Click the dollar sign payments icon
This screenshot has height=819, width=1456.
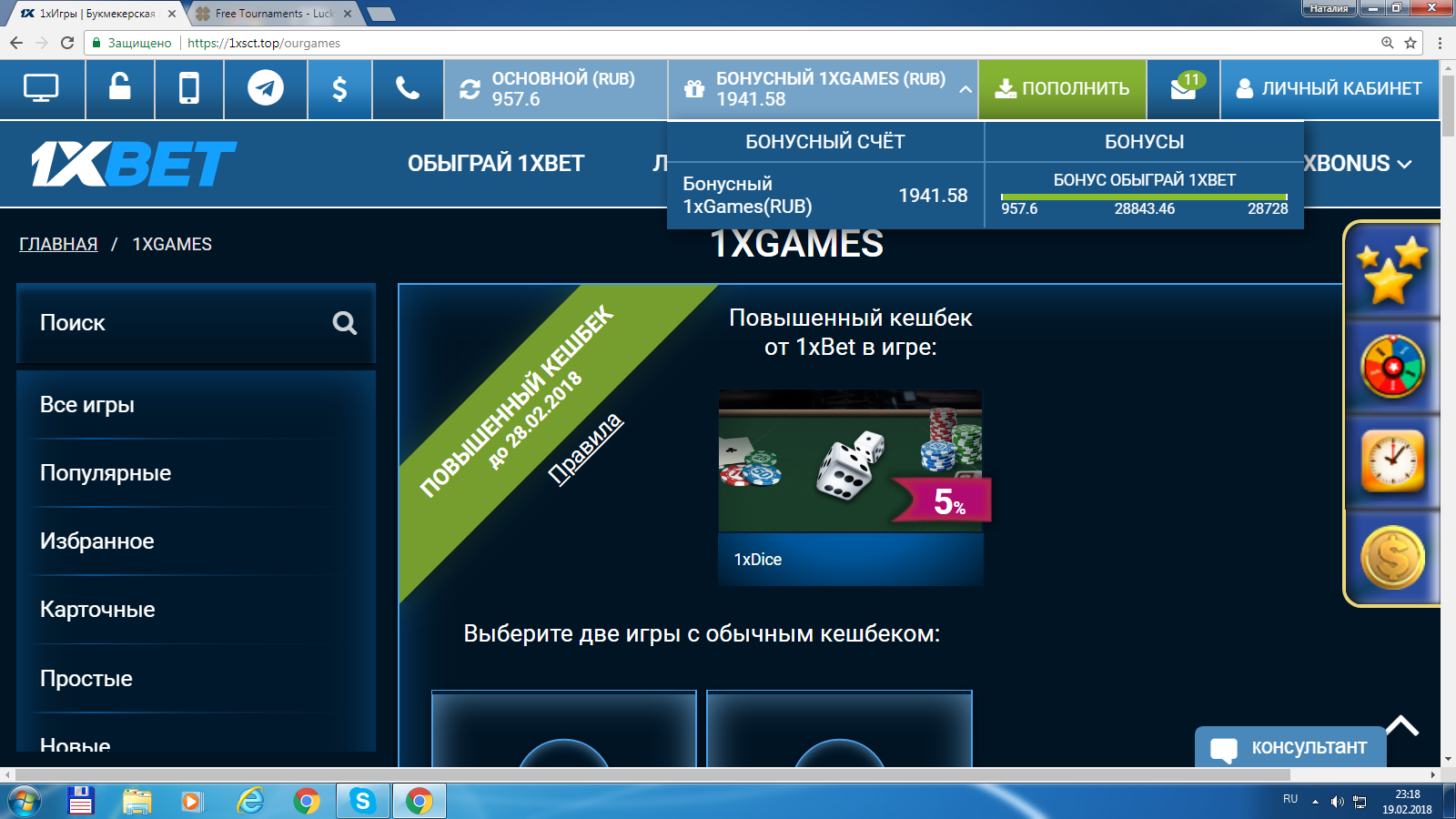click(x=339, y=88)
